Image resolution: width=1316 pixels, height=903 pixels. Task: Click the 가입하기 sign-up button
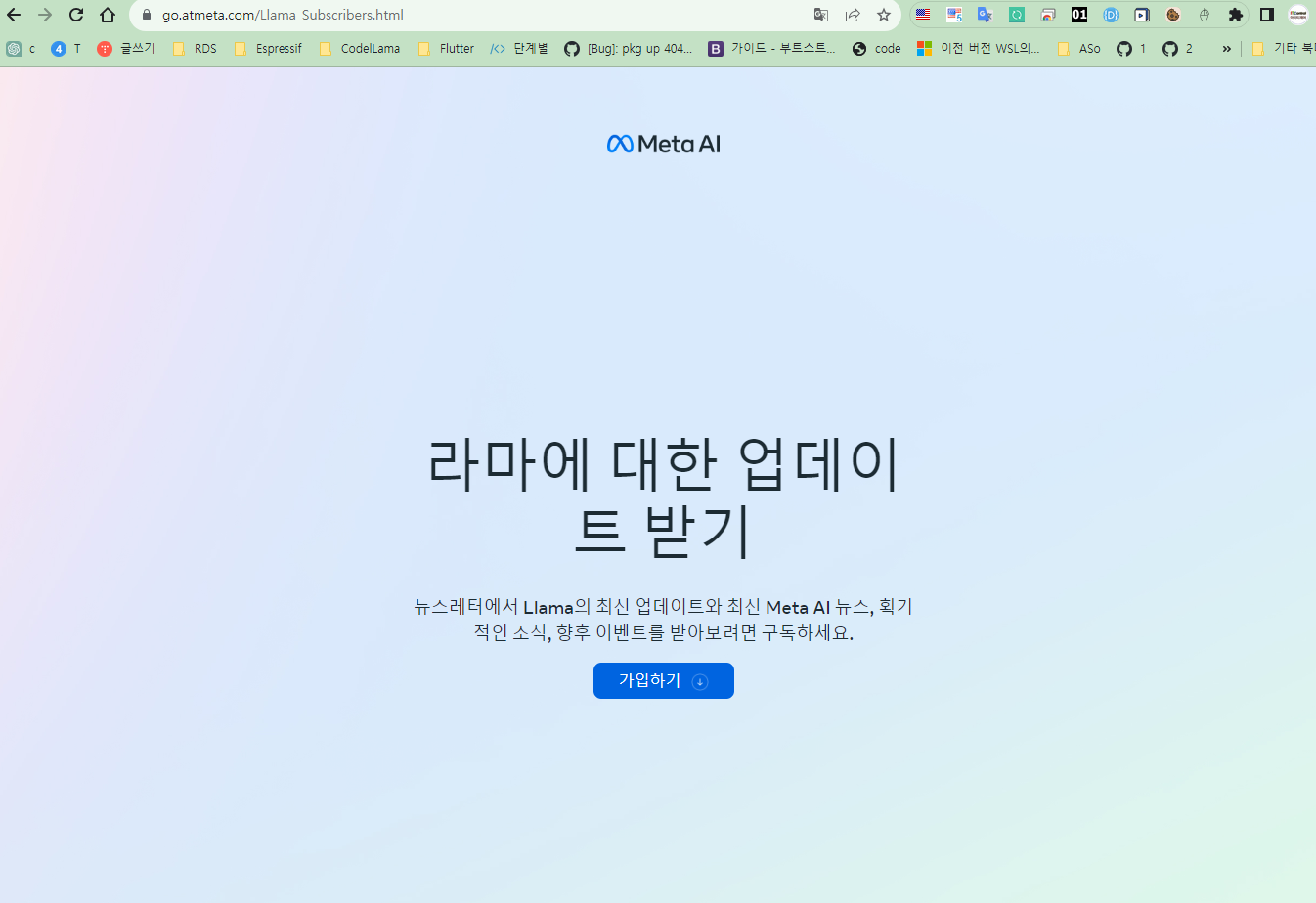click(x=664, y=680)
